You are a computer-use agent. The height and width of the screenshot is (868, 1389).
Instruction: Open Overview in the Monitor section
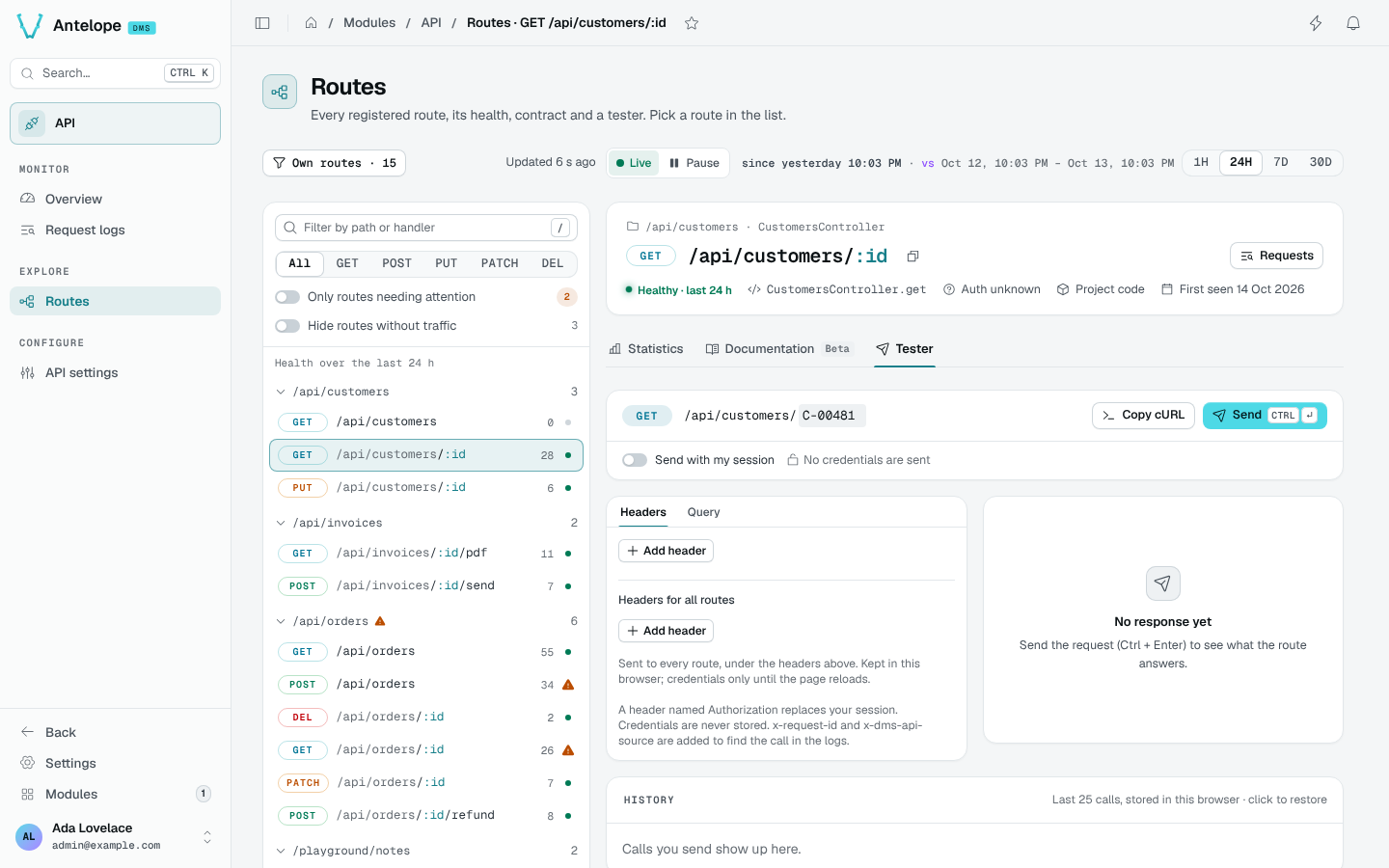115,199
